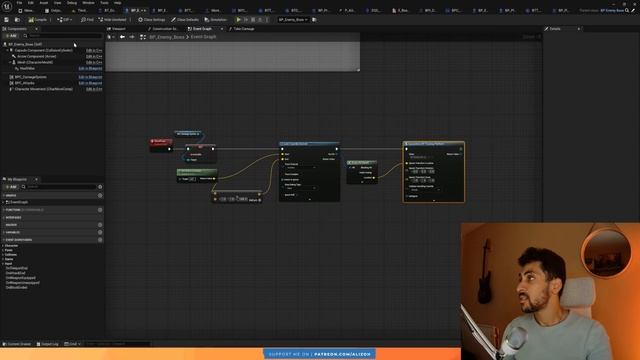
Task: Switch to the Construction Script tab
Action: 163,29
